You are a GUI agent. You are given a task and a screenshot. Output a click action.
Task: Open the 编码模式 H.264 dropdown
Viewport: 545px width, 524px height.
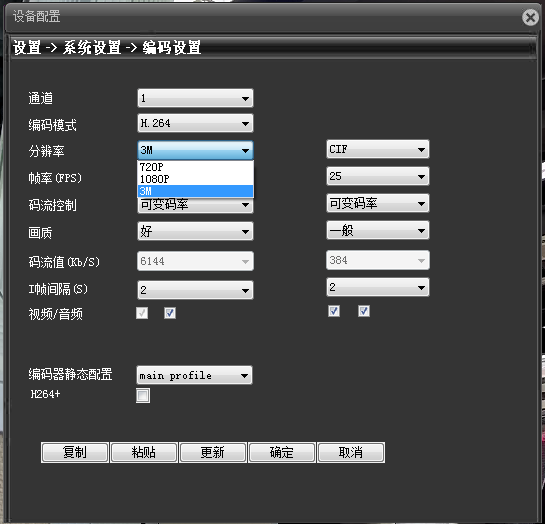[x=195, y=123]
